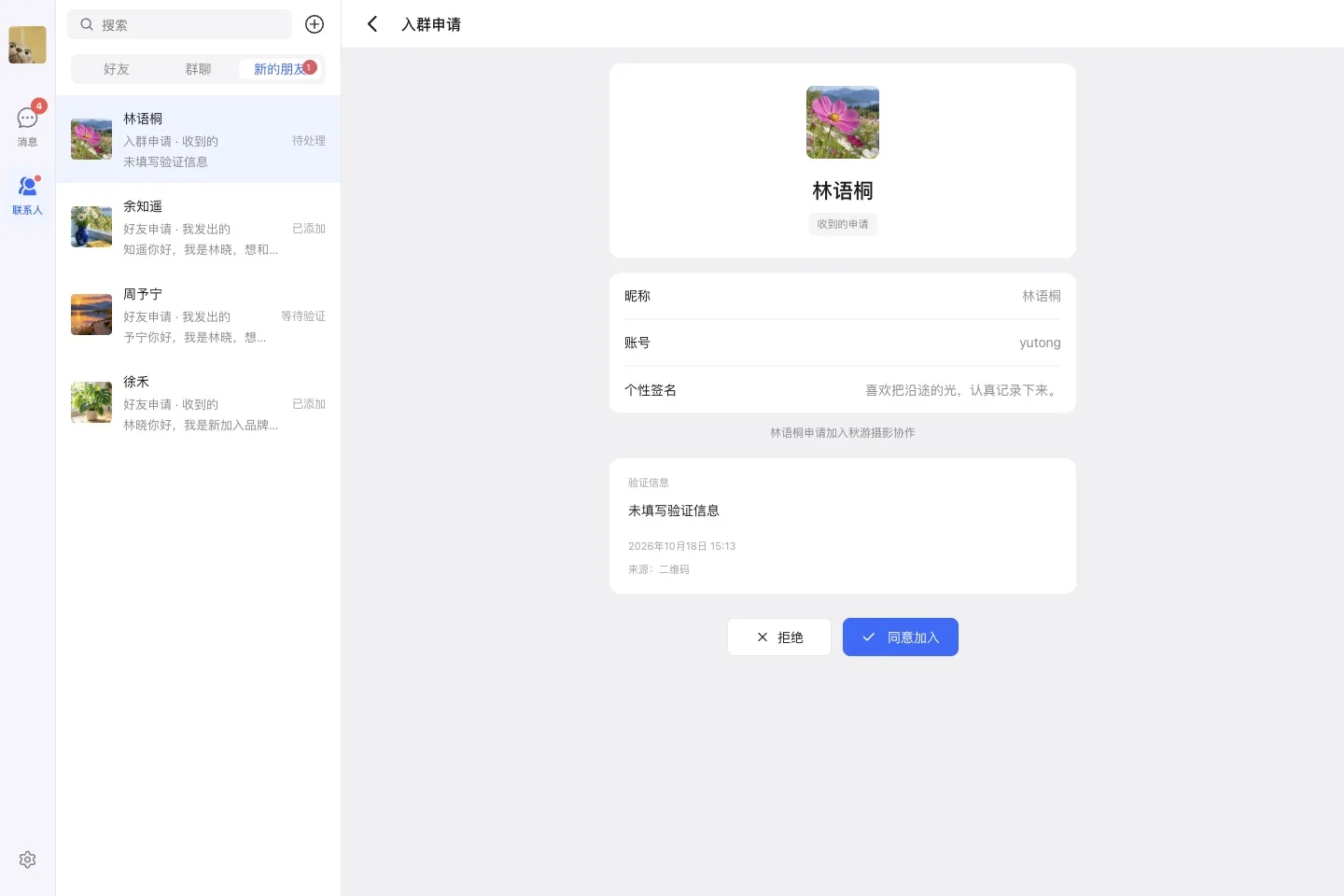Click the 昵称 row label
Image resolution: width=1344 pixels, height=896 pixels.
pyautogui.click(x=637, y=296)
